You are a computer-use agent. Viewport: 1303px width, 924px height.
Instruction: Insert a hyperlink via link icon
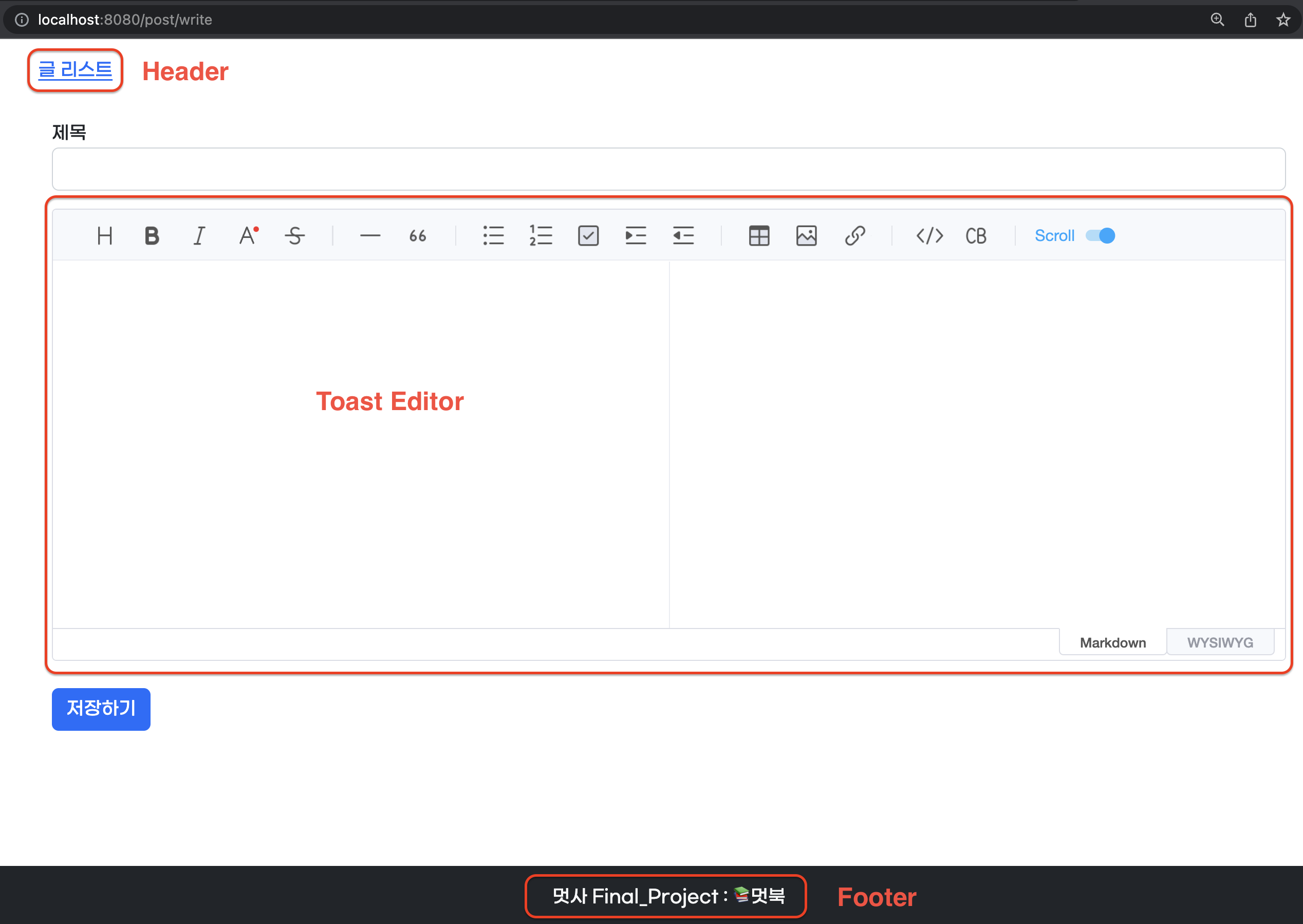(854, 235)
